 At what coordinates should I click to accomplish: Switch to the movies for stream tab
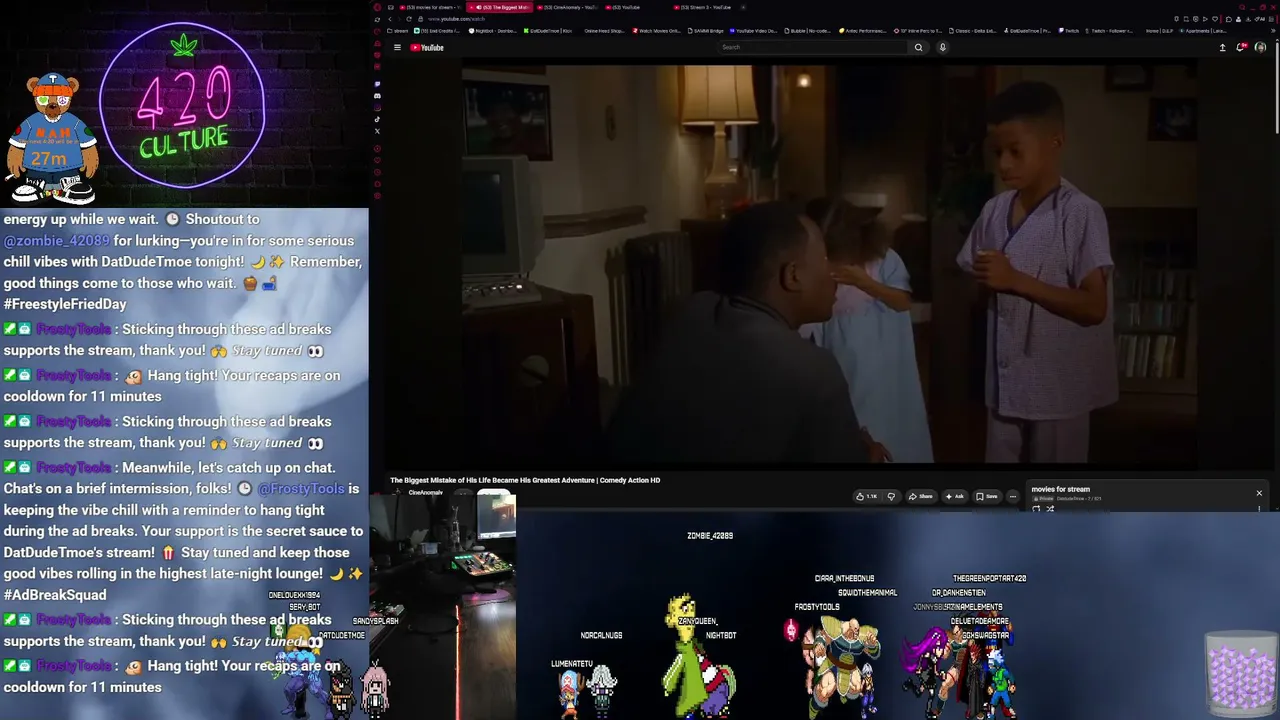(x=430, y=7)
